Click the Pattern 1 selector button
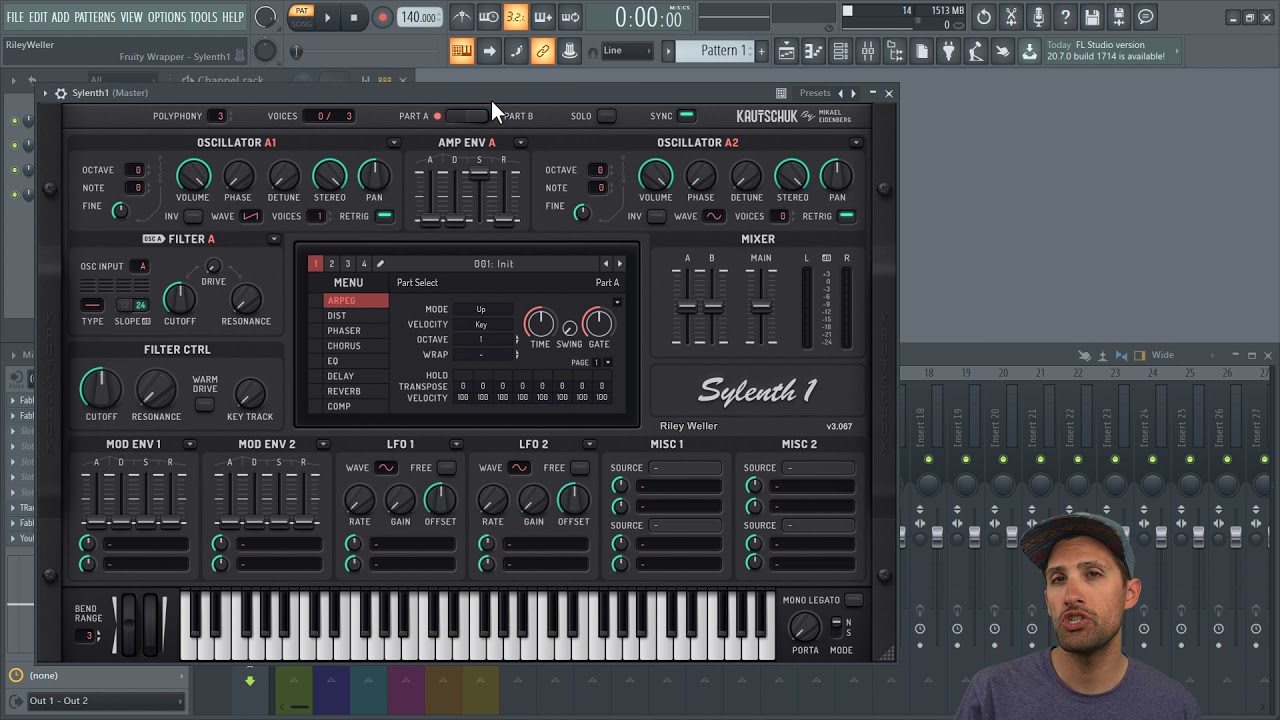Viewport: 1280px width, 720px height. coord(716,51)
